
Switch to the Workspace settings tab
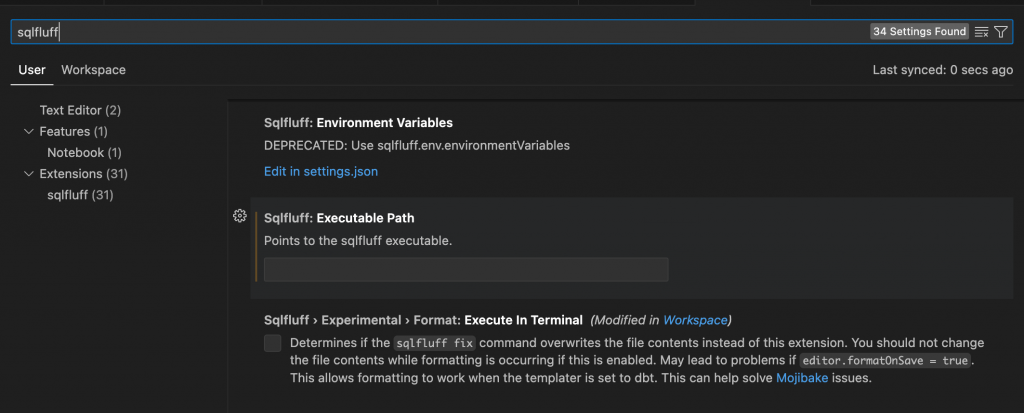point(93,70)
